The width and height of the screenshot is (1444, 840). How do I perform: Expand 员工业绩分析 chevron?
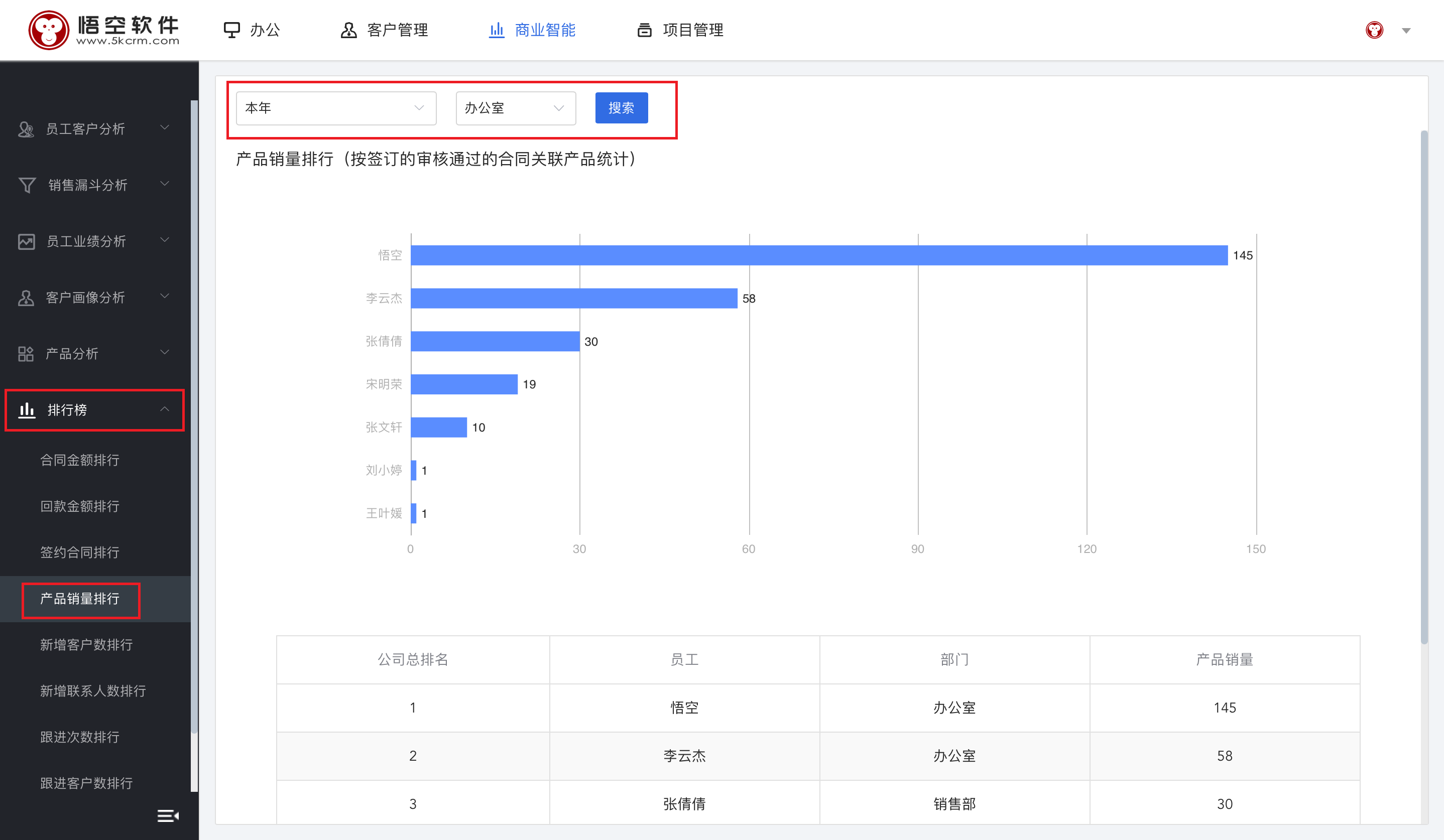pos(165,239)
